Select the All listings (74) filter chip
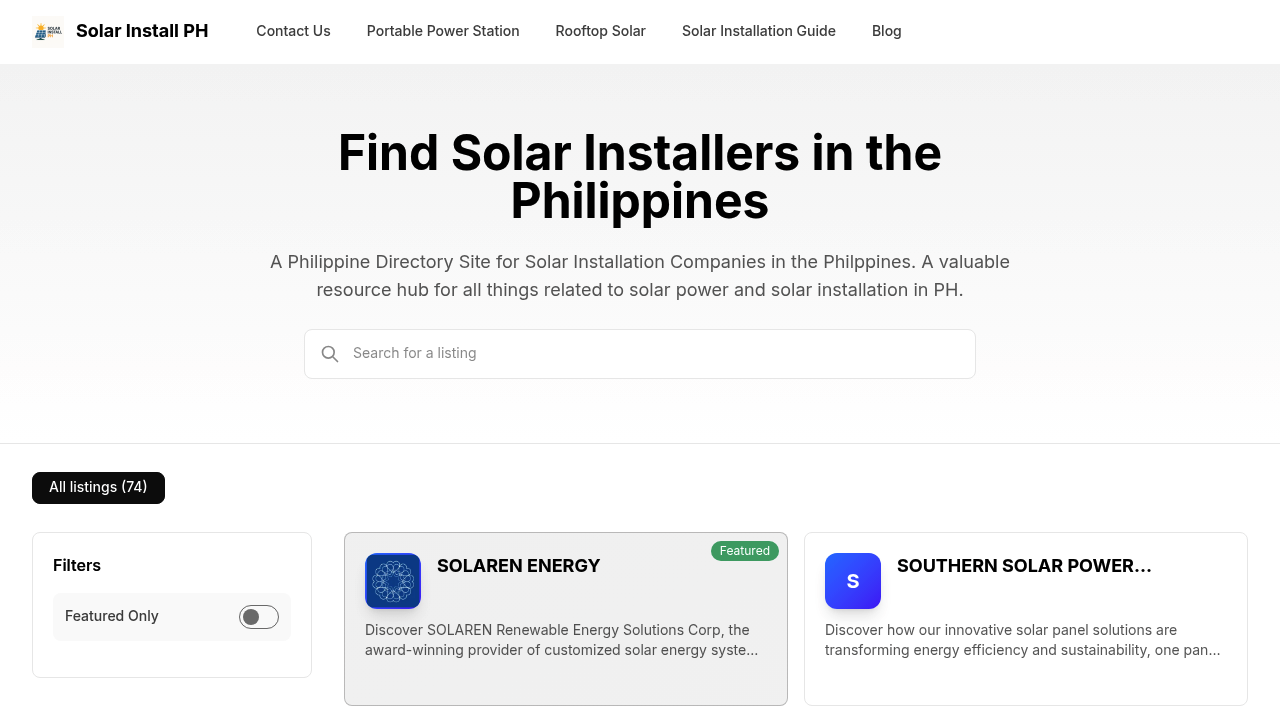This screenshot has height=720, width=1280. (x=98, y=487)
